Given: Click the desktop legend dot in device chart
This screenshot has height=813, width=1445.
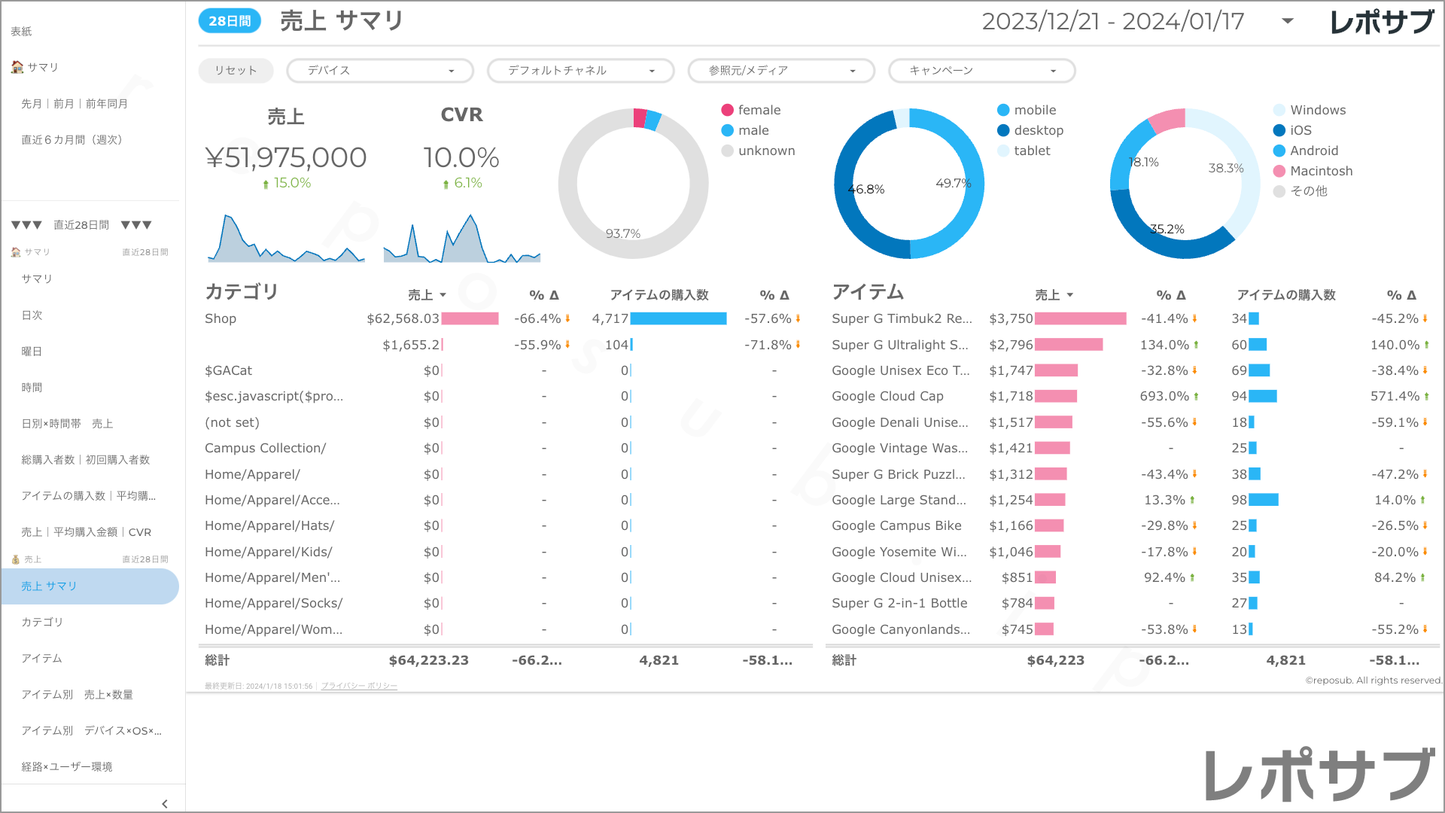Looking at the screenshot, I should pyautogui.click(x=1003, y=131).
